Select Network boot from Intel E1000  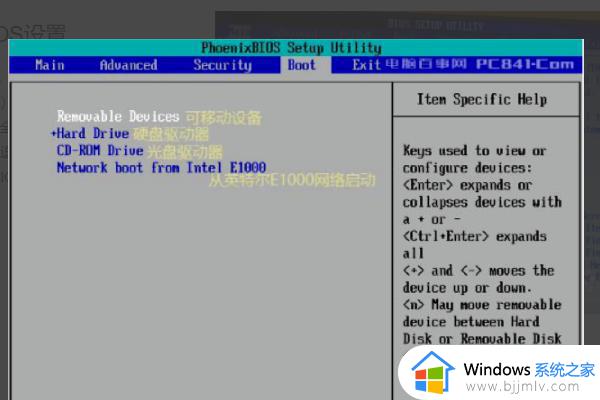tap(161, 168)
